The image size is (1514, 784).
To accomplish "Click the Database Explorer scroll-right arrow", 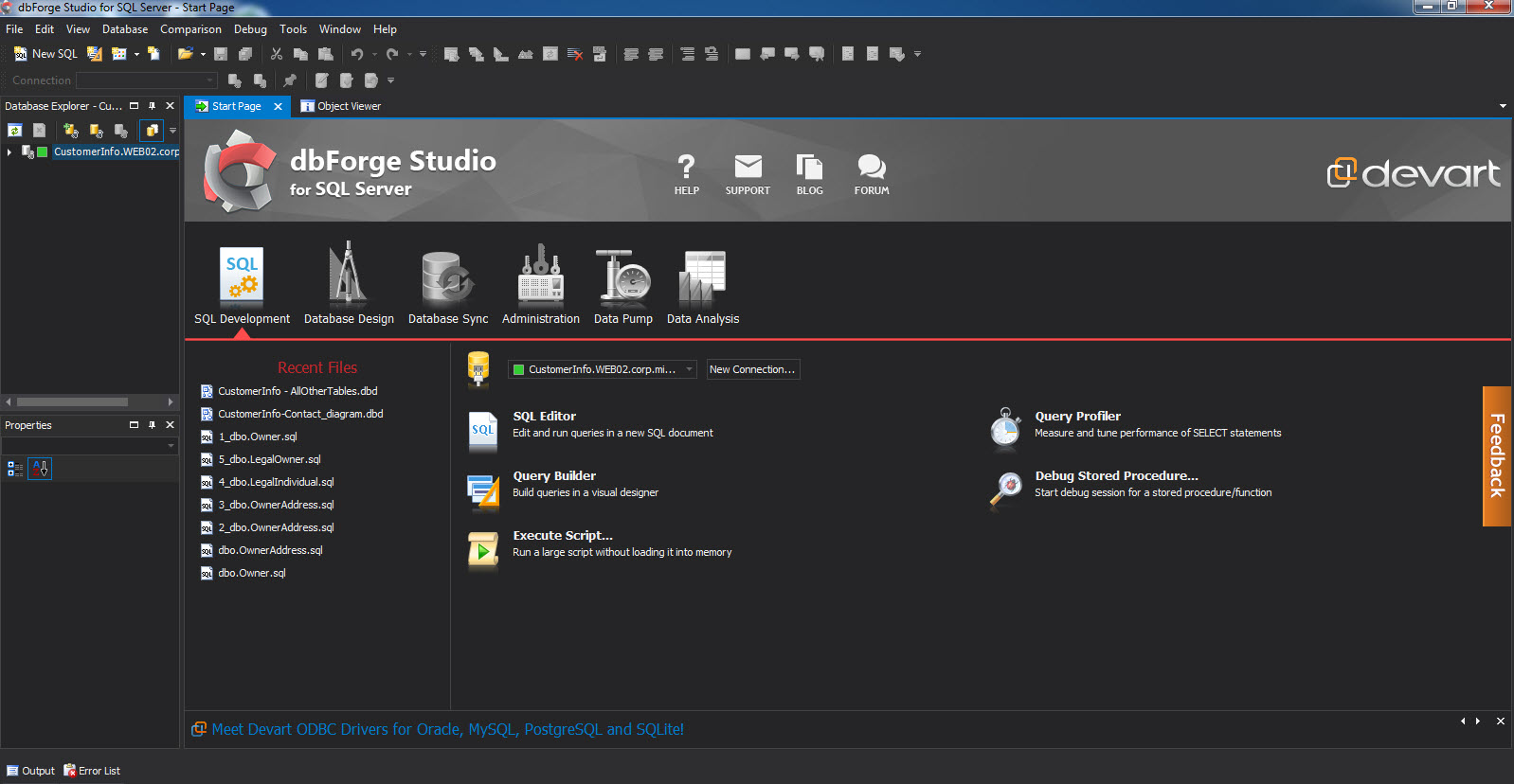I will (x=171, y=402).
